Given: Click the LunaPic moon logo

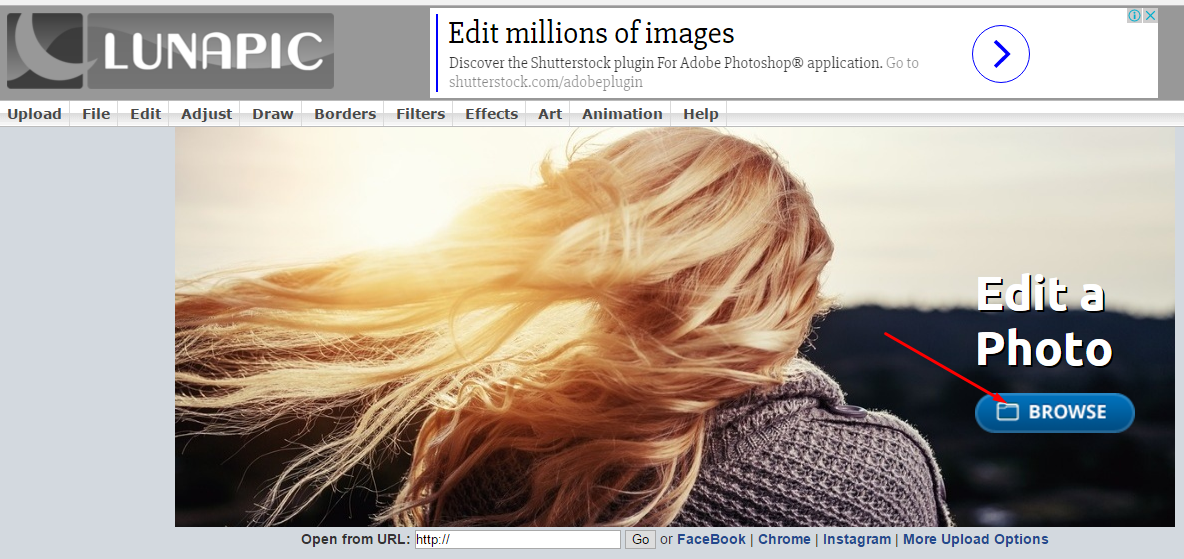Looking at the screenshot, I should [45, 51].
